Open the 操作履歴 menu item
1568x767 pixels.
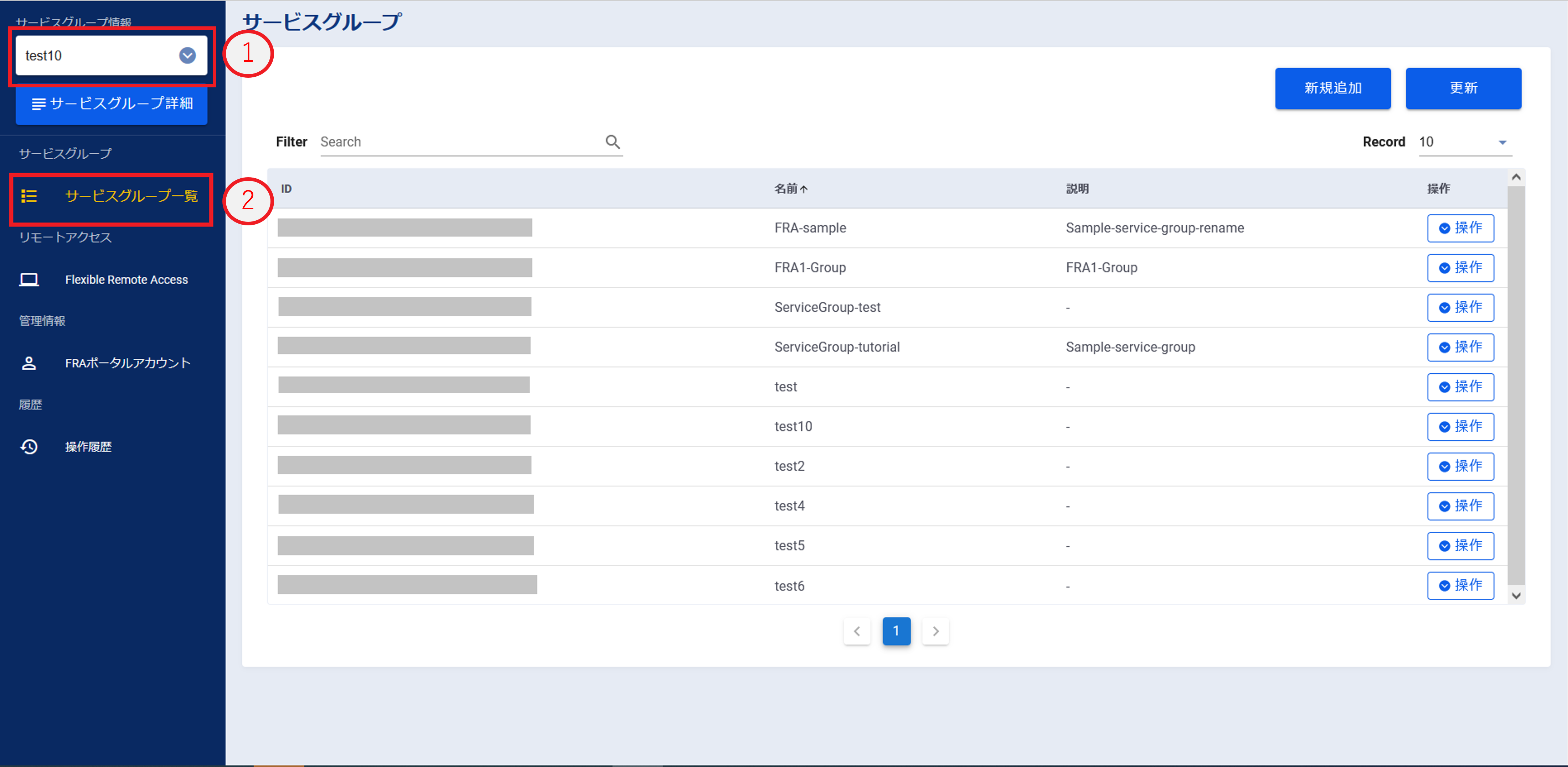click(88, 446)
